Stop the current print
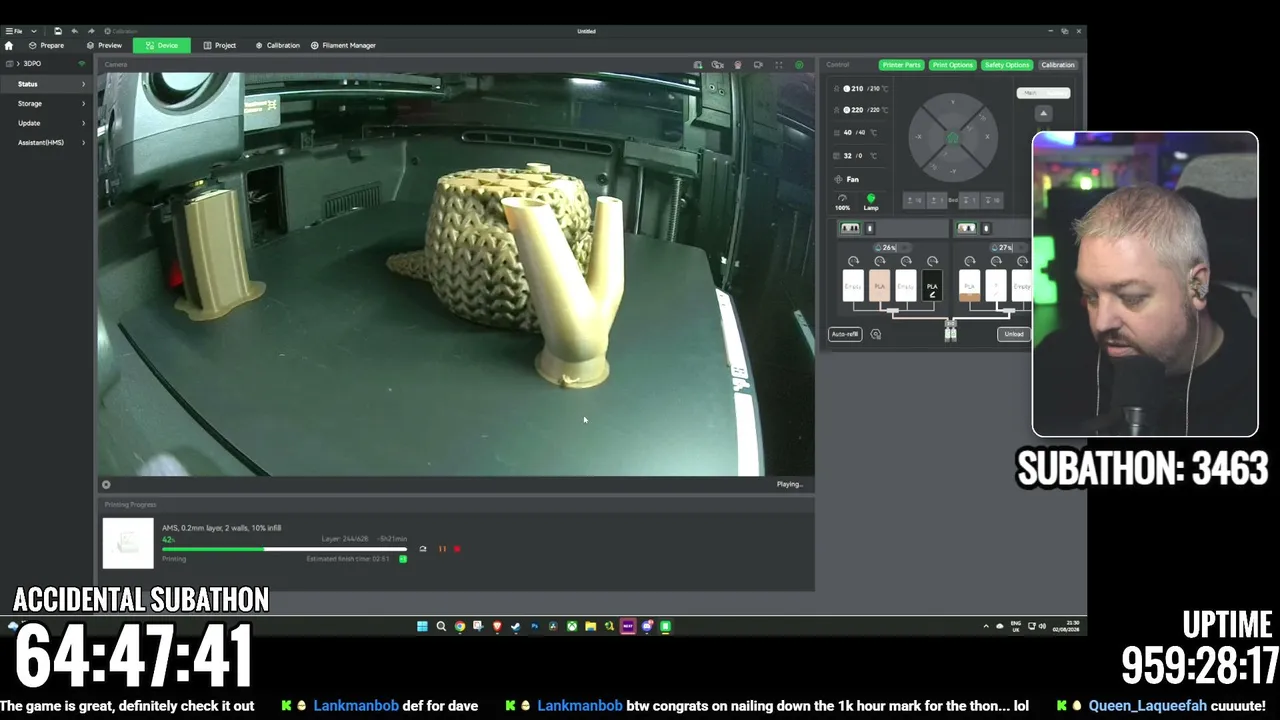 point(457,548)
